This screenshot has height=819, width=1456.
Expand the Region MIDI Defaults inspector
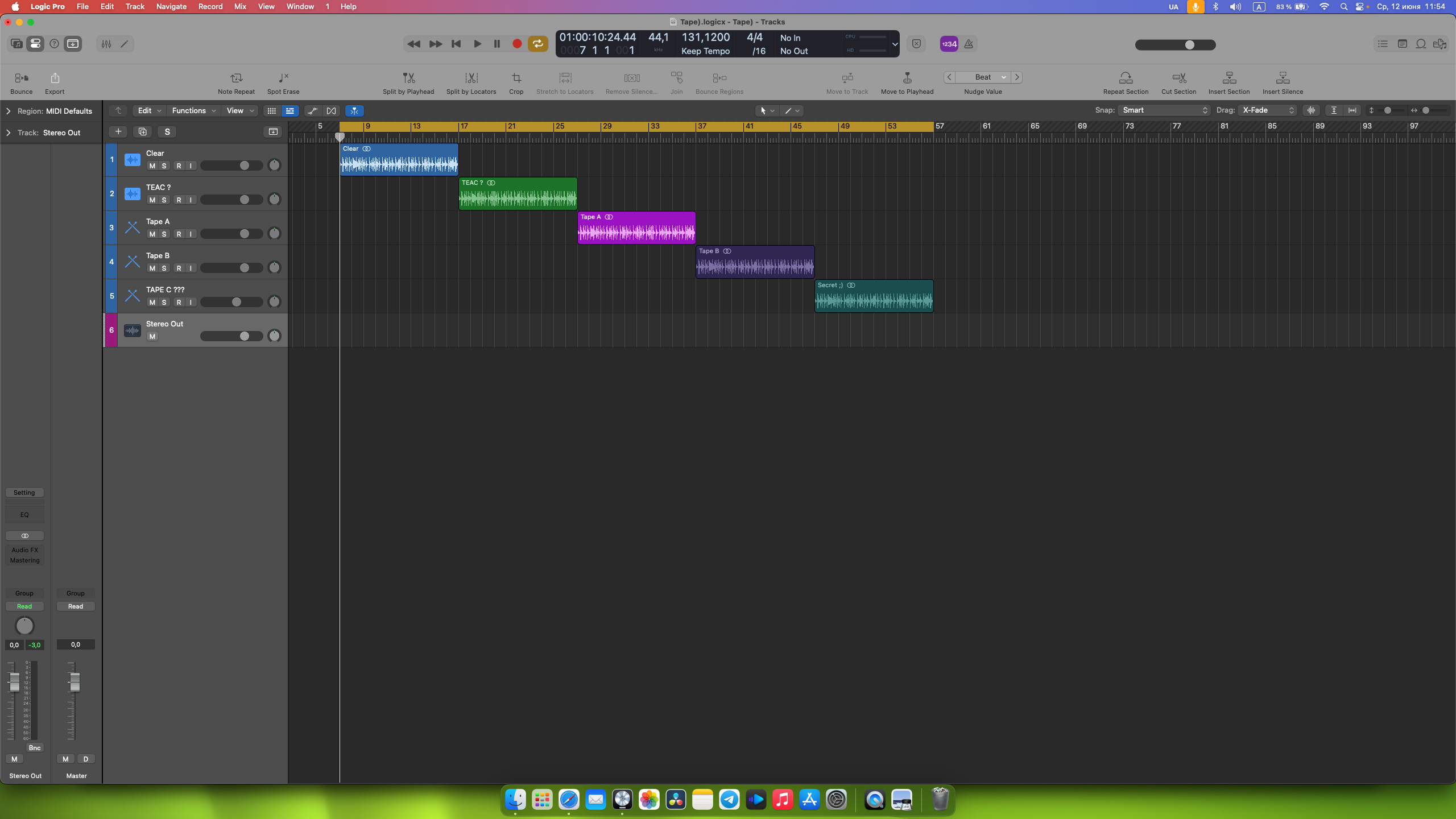[8, 111]
